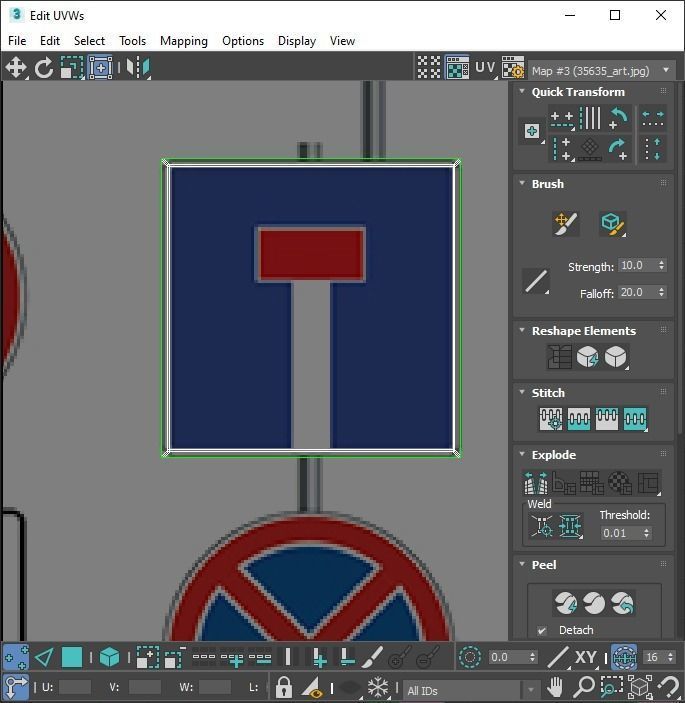This screenshot has width=685, height=703.
Task: Collapse the Stitch rollout
Action: coord(522,392)
